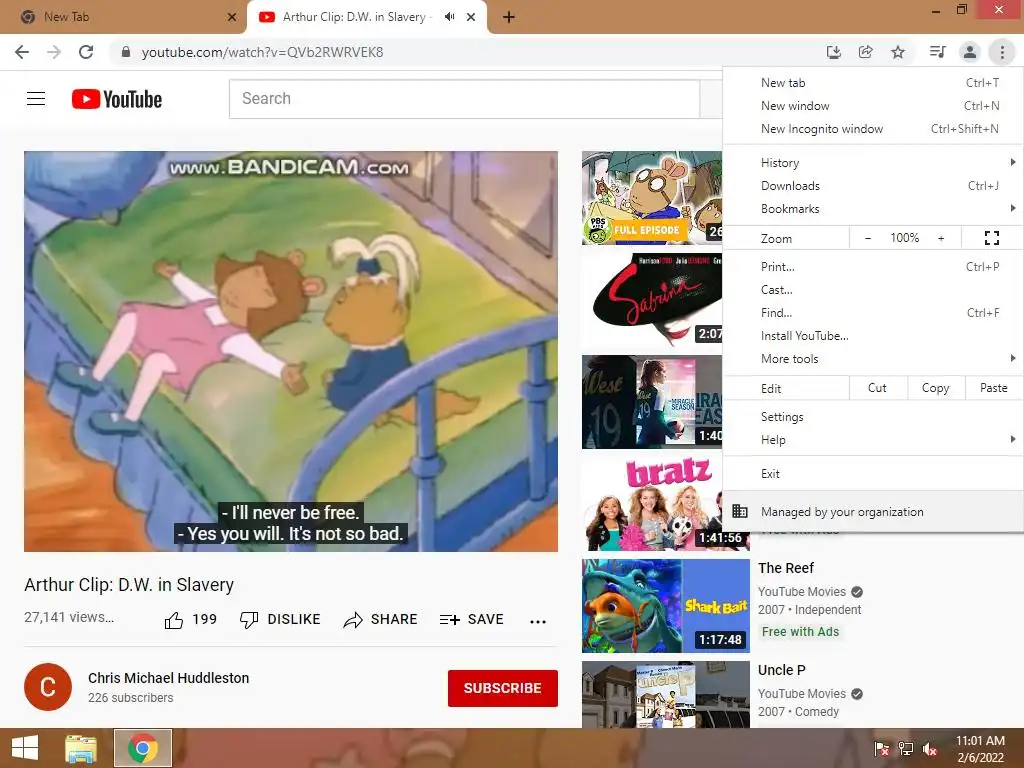Expand the Bookmarks submenu
Screen dimensions: 1024x768
coord(874,208)
